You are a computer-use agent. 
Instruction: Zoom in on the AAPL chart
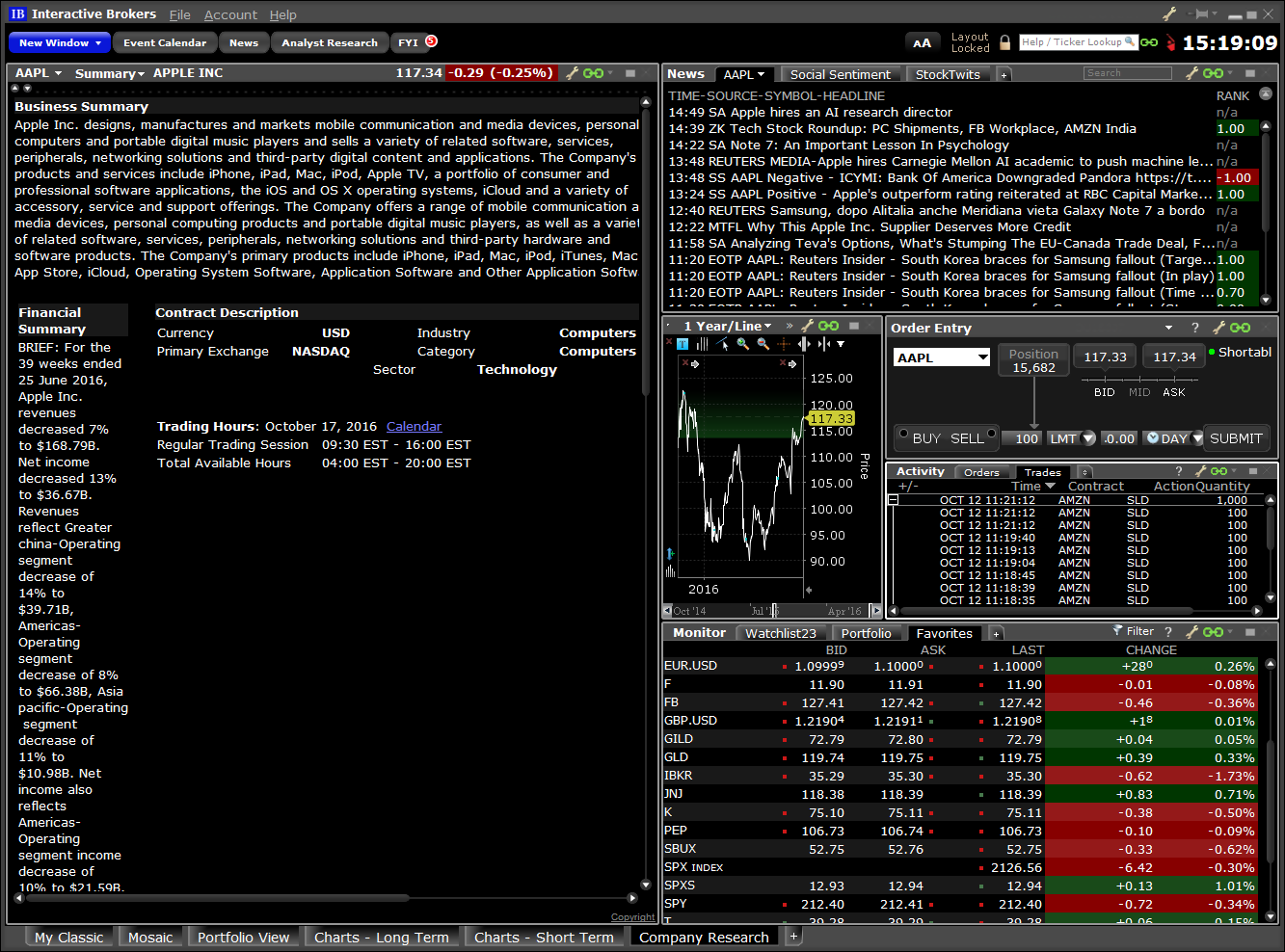(x=742, y=343)
